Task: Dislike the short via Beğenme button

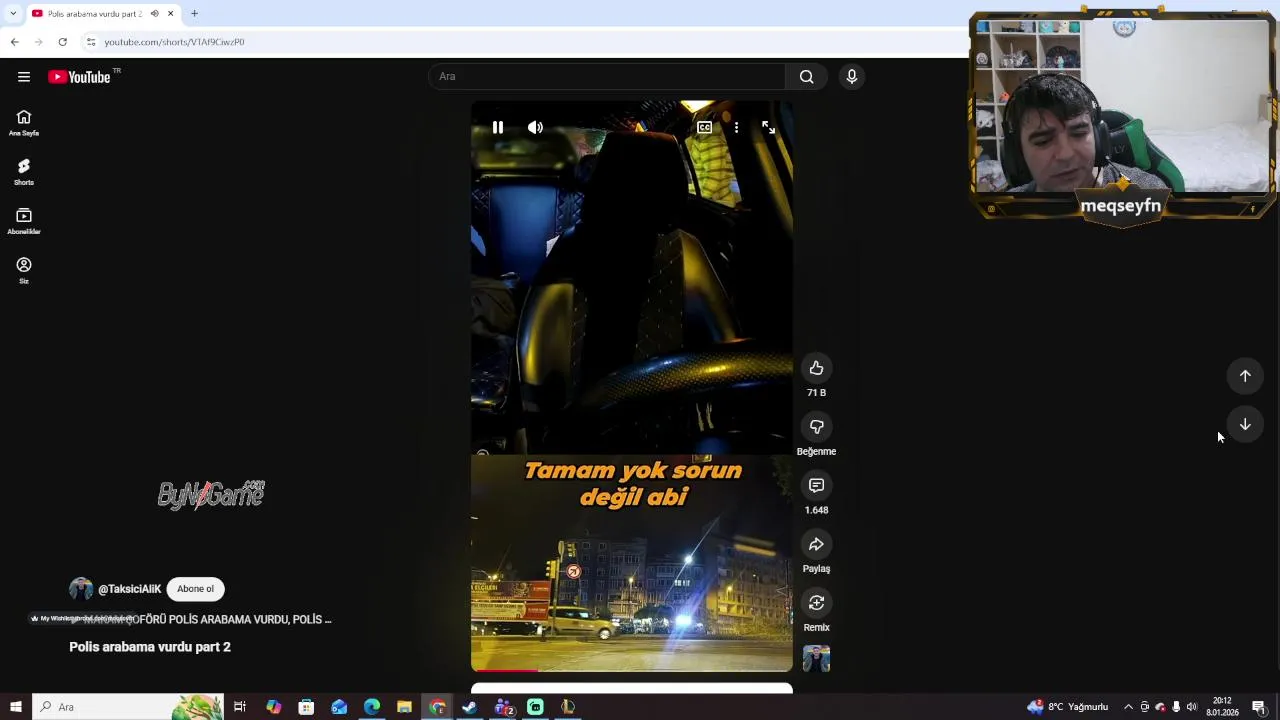Action: point(816,427)
